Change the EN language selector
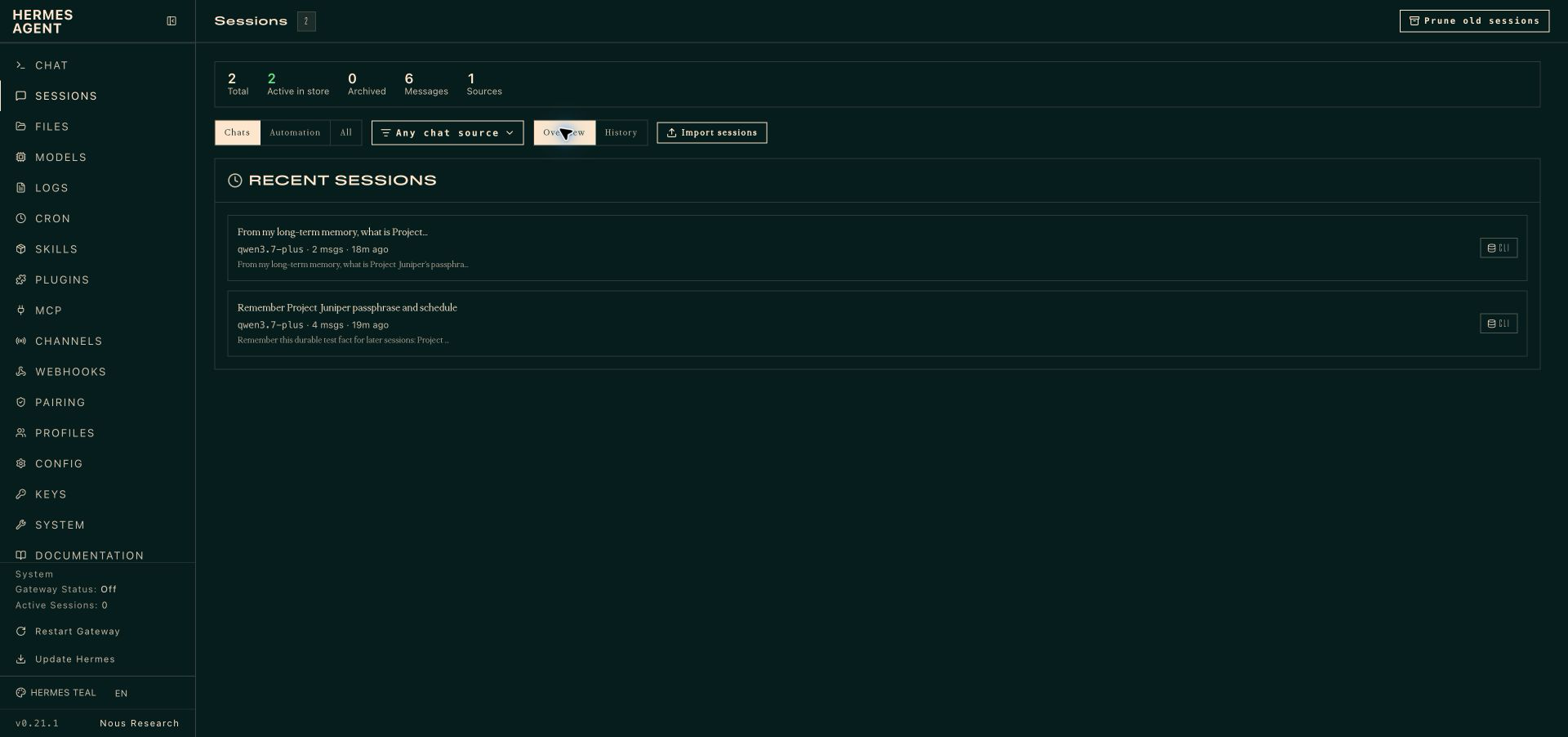This screenshot has width=1568, height=737. pos(121,694)
